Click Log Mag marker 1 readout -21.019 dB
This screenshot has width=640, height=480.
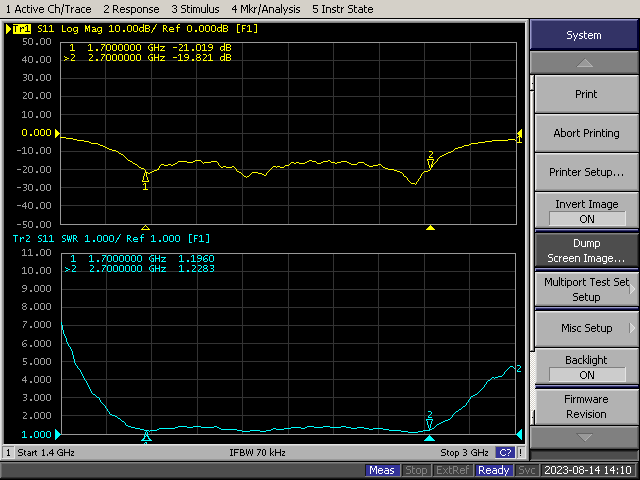coord(202,47)
